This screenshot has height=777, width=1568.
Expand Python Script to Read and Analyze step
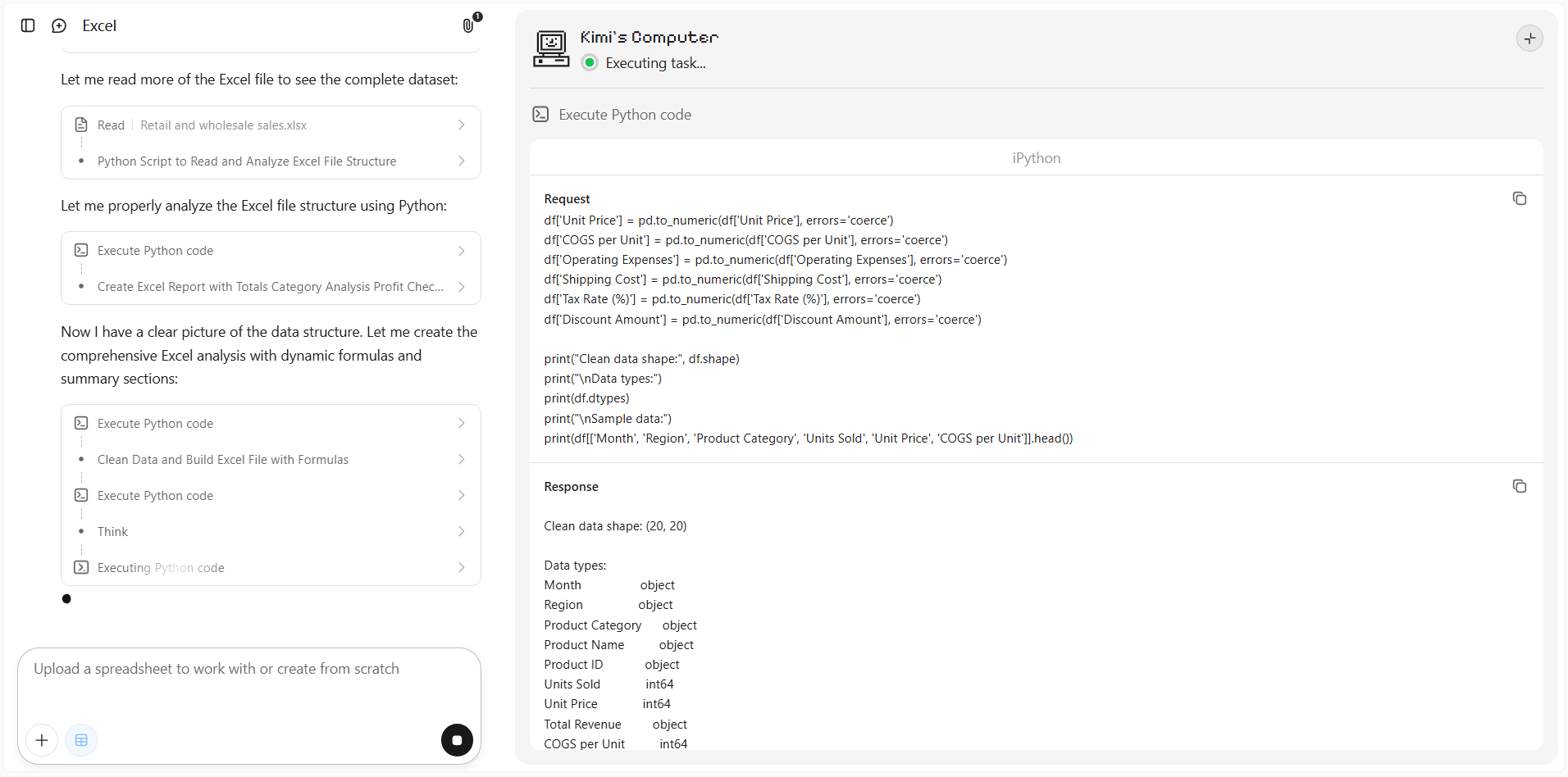(271, 161)
